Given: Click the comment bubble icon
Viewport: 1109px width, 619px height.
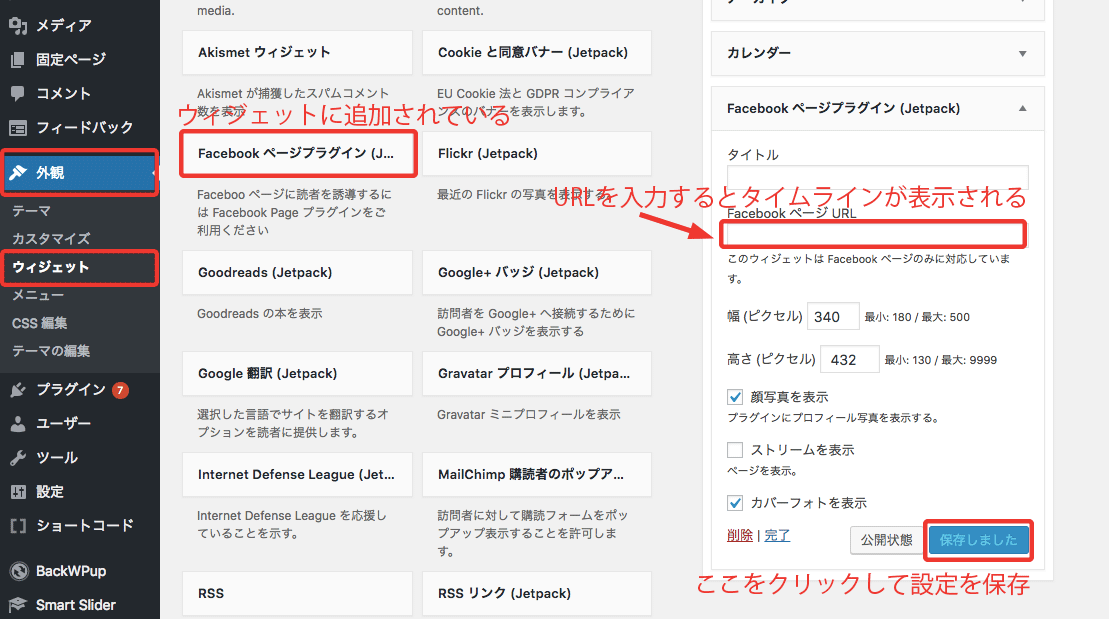Looking at the screenshot, I should (x=18, y=93).
